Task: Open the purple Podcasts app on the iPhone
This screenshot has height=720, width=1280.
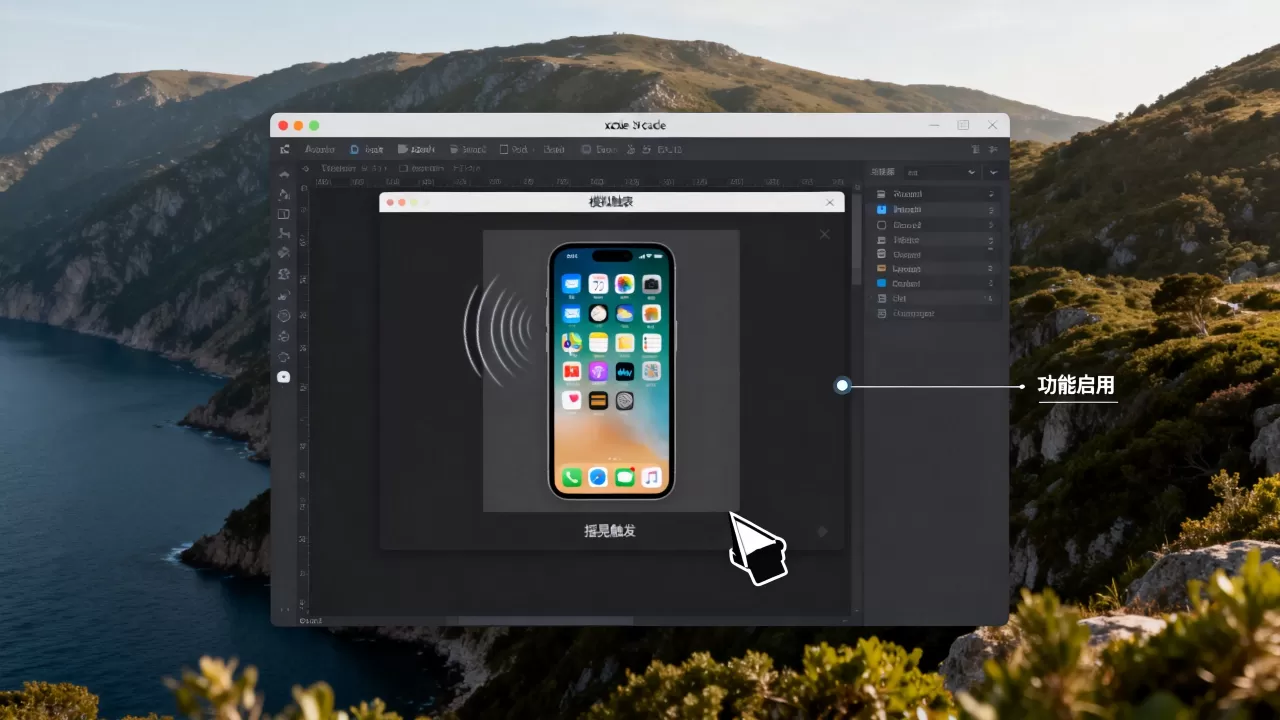Action: pos(598,372)
